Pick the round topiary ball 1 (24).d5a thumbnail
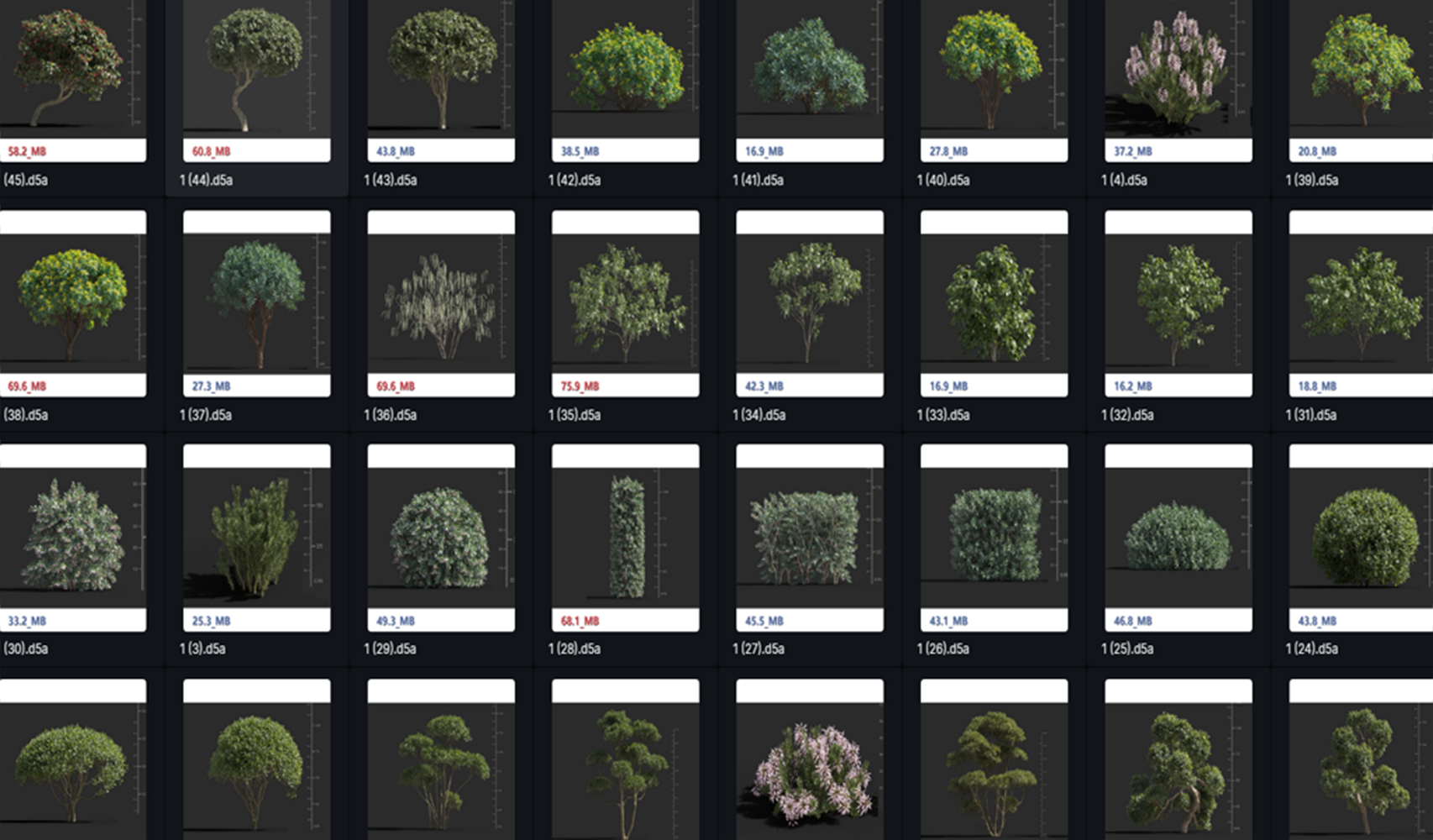Image resolution: width=1433 pixels, height=840 pixels. coord(1361,538)
